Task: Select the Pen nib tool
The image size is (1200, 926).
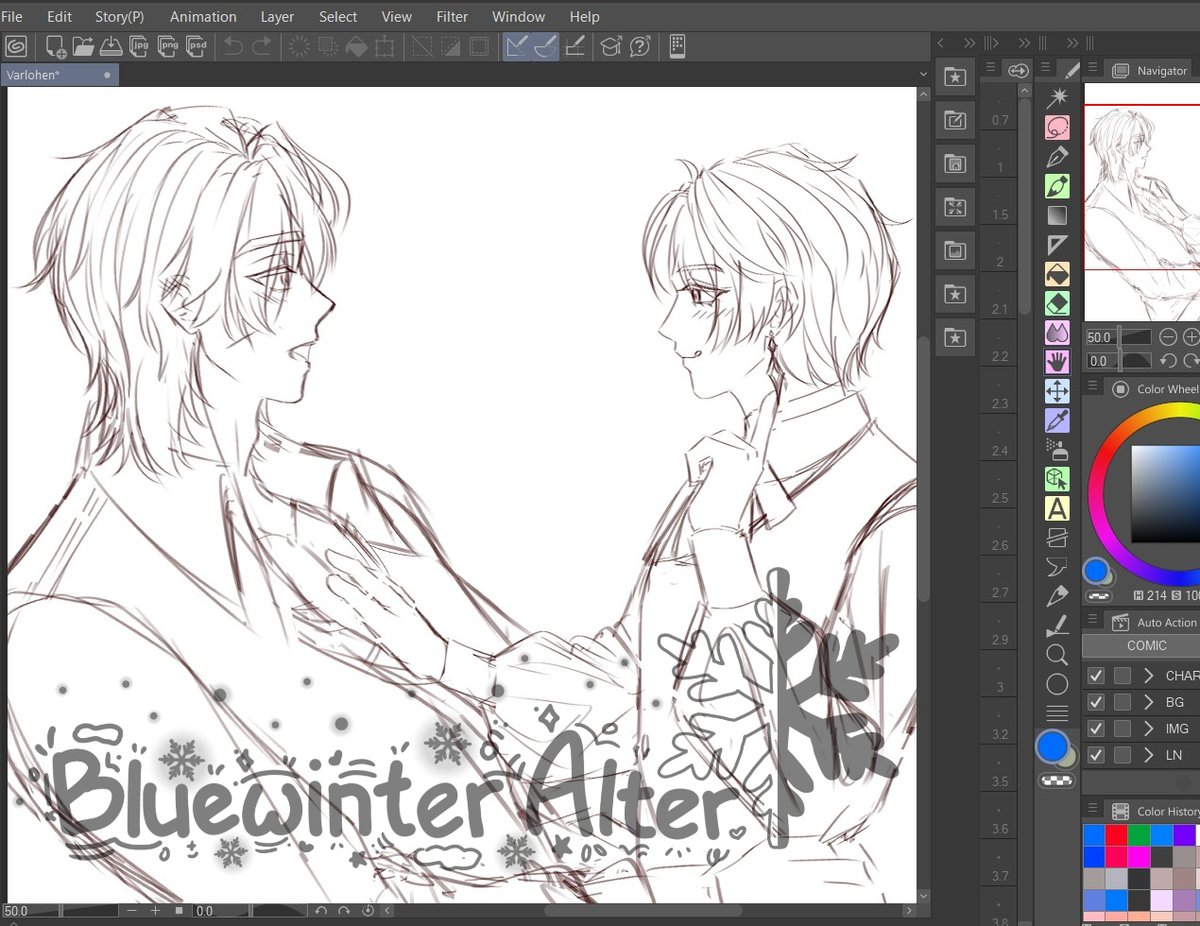Action: (x=1057, y=156)
